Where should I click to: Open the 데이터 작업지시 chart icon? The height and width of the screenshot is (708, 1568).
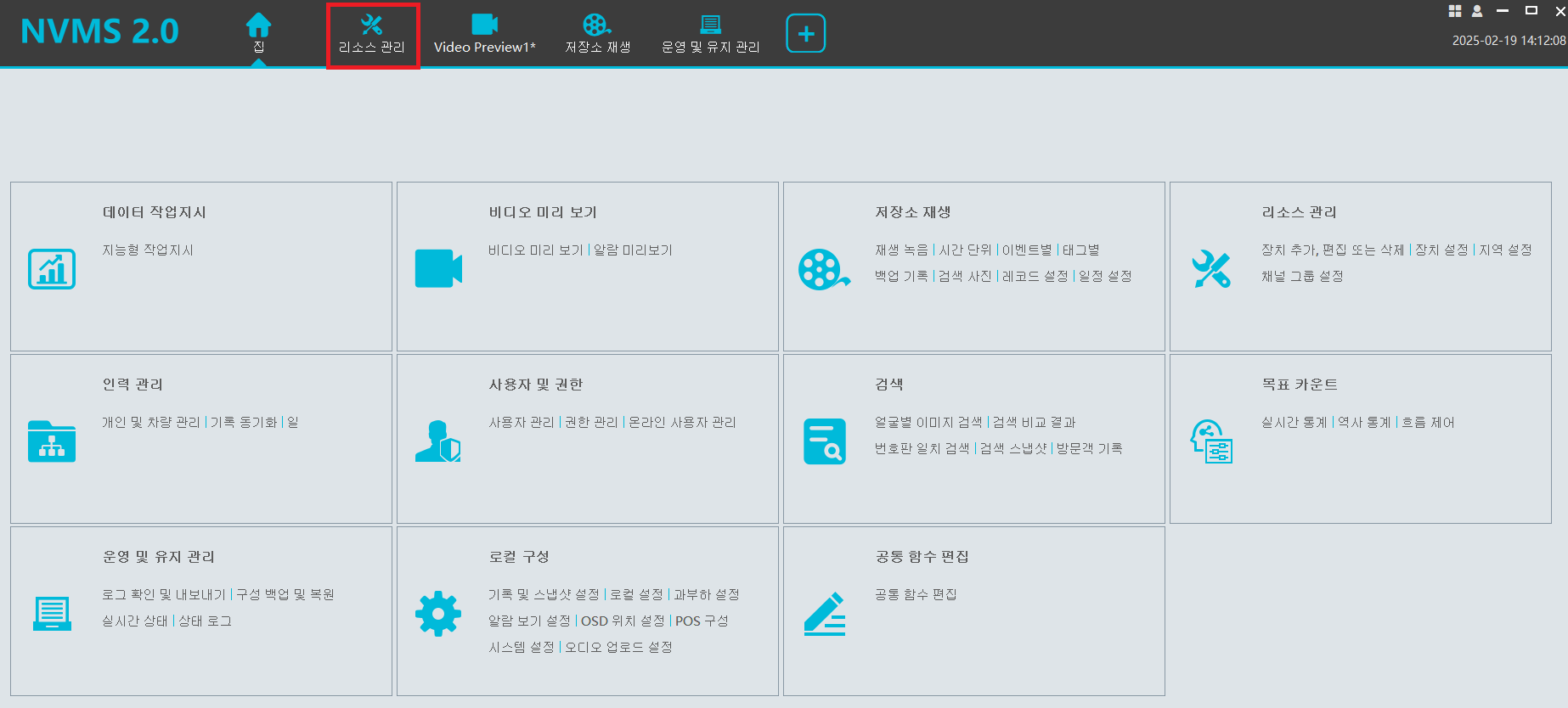pos(52,269)
